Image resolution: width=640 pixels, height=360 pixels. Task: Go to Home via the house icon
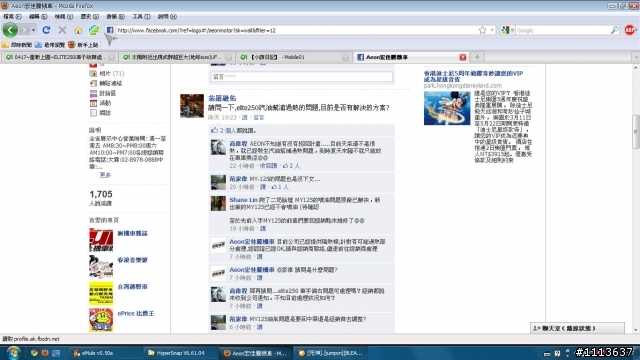[x=78, y=30]
